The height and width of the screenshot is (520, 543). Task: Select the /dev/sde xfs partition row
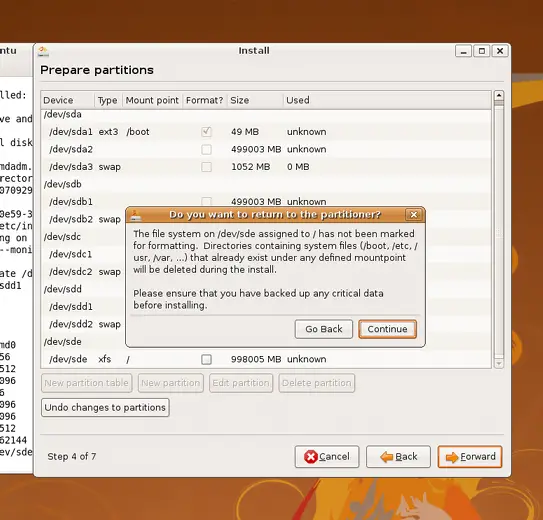coord(266,359)
